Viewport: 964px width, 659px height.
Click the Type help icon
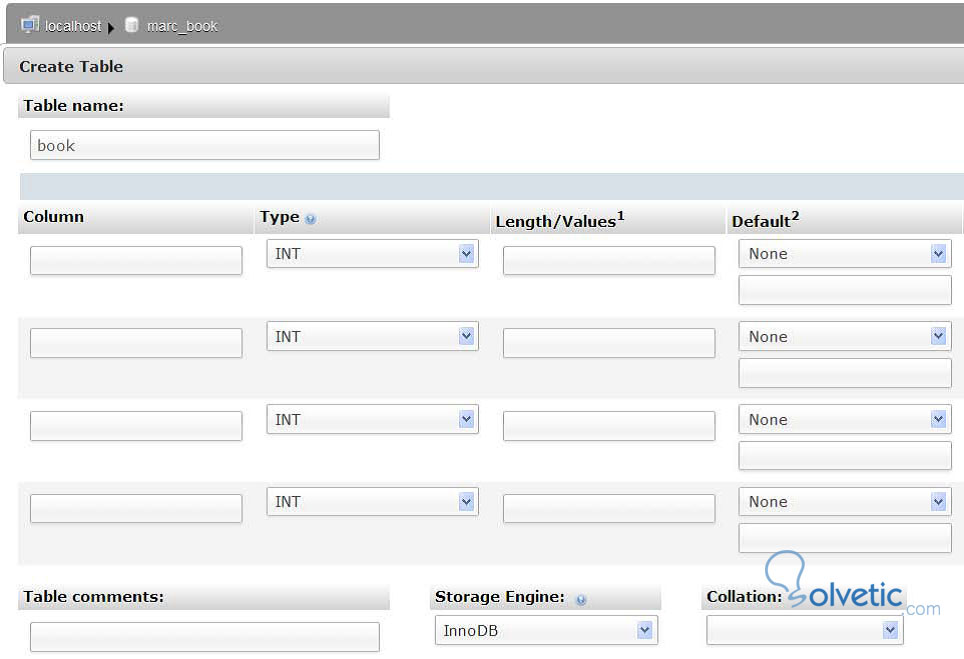(310, 219)
